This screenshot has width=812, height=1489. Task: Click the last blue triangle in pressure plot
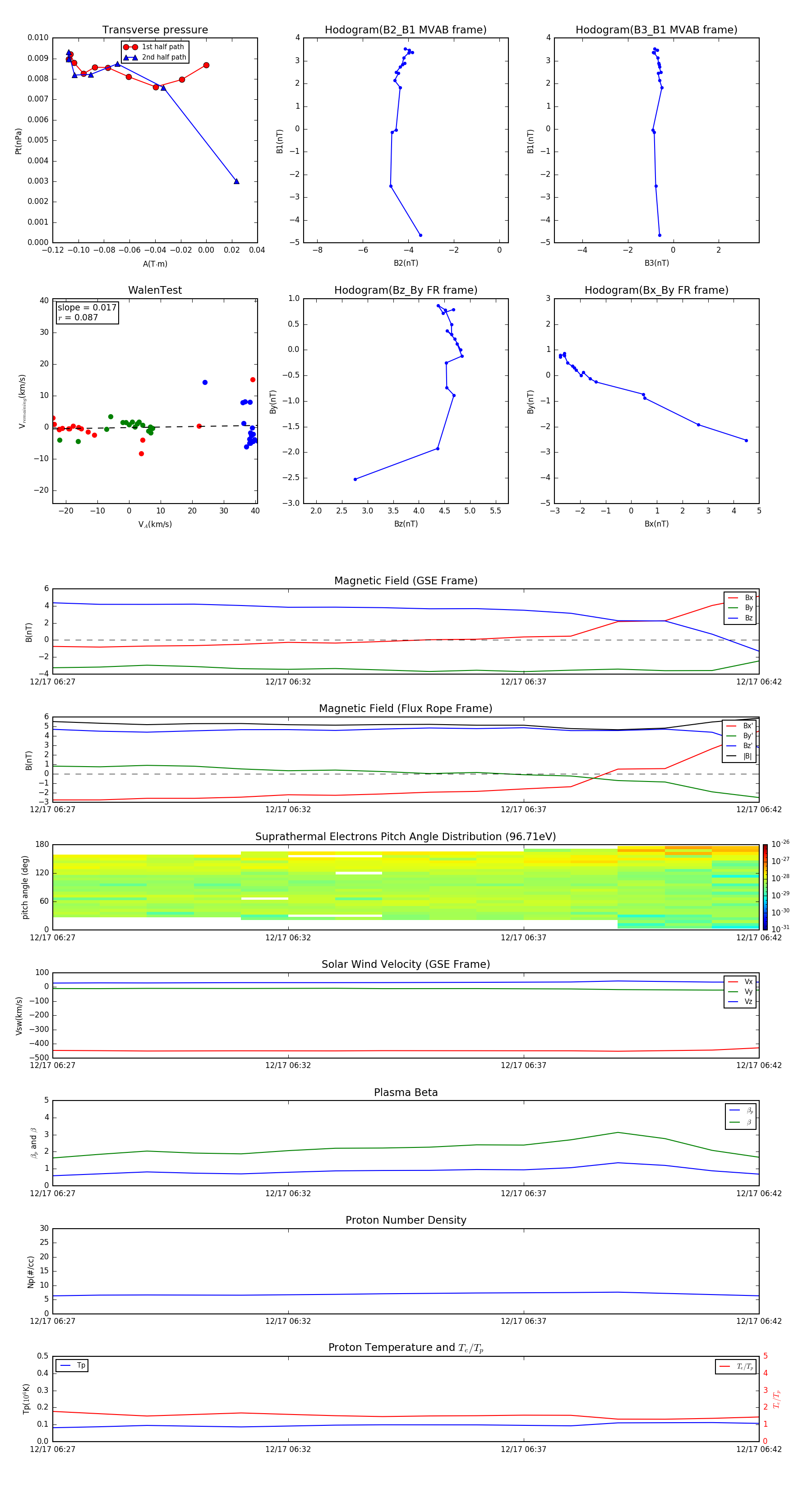pos(236,181)
